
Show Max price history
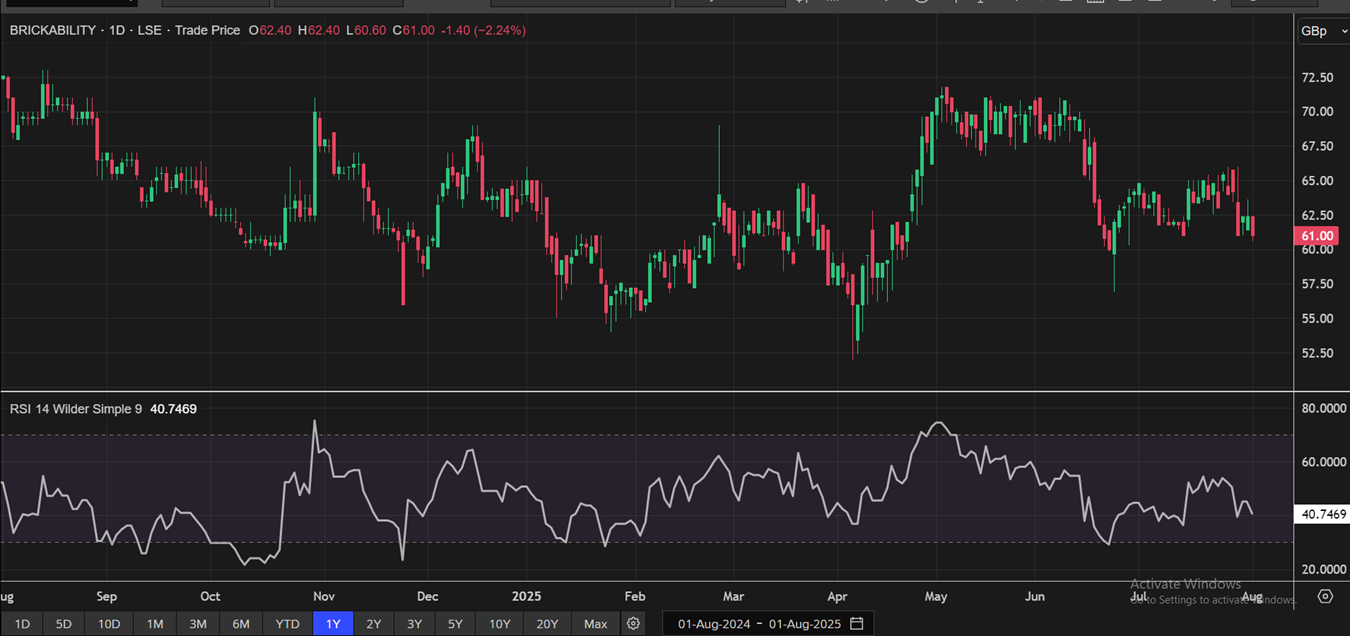tap(595, 624)
